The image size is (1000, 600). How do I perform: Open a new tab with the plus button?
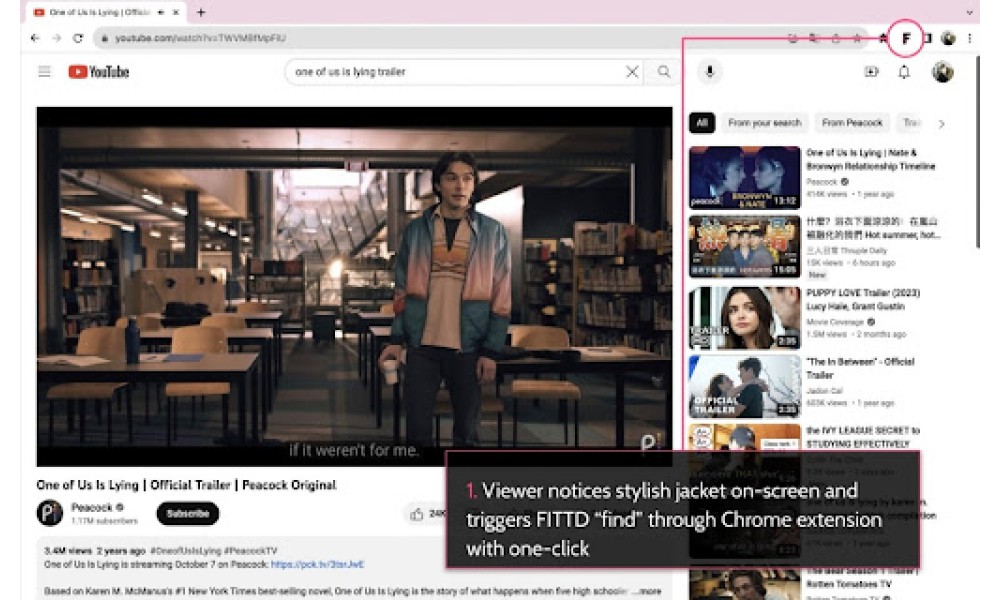(201, 12)
